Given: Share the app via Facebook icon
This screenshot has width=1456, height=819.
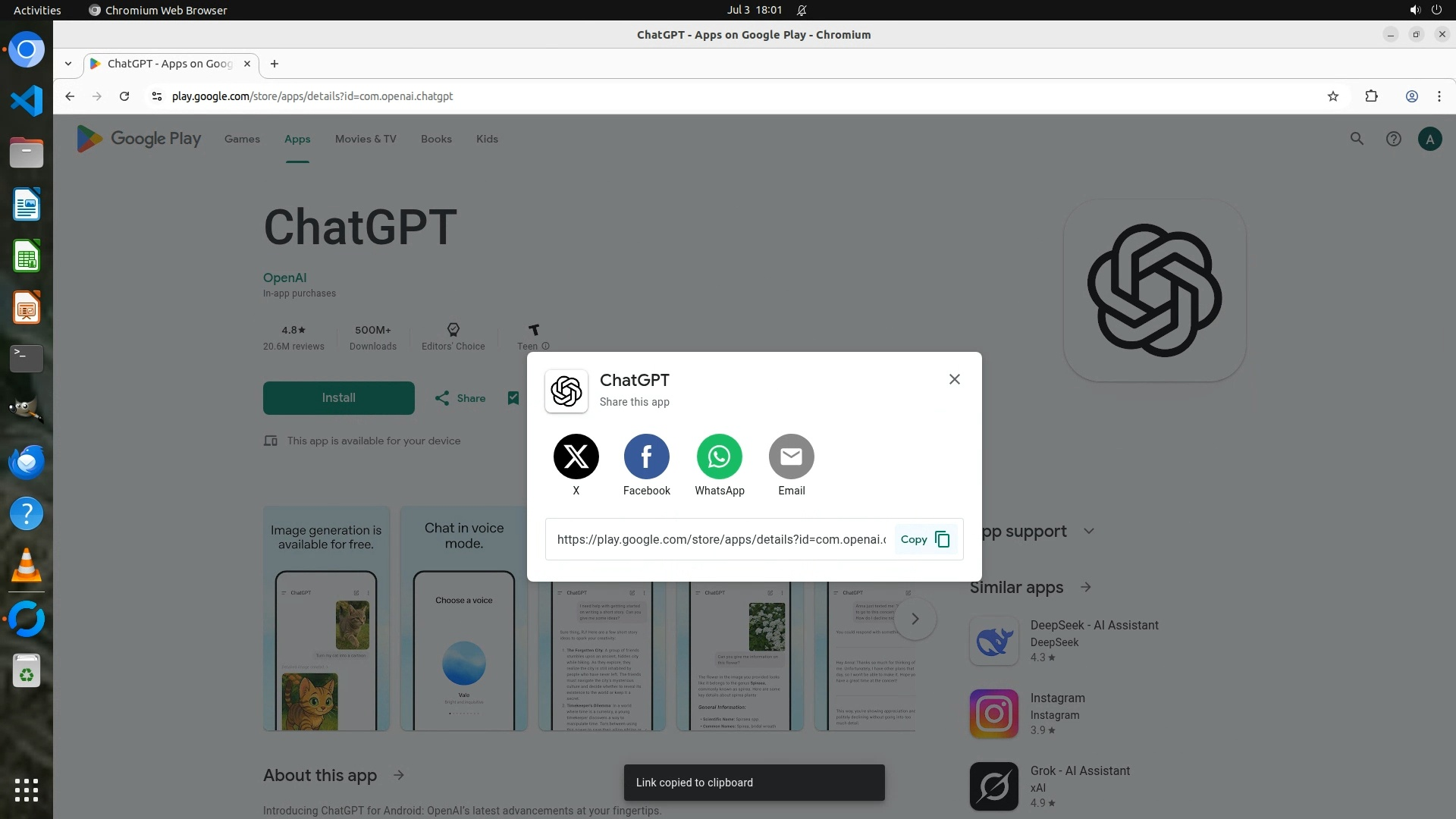Looking at the screenshot, I should point(646,457).
